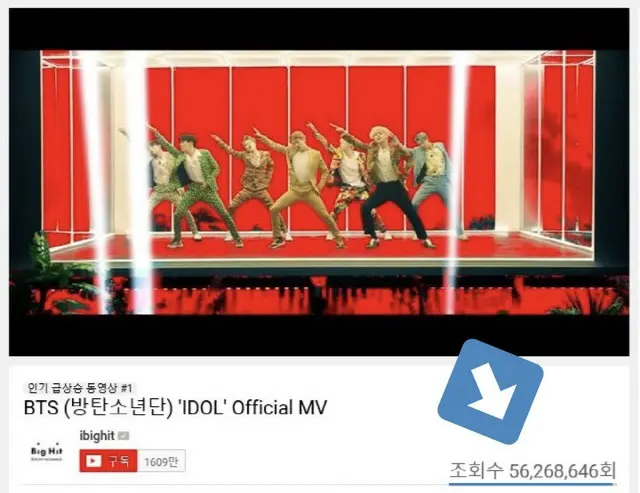Image resolution: width=640 pixels, height=493 pixels.
Task: Click the YouTube play logo in subscribe button
Action: pyautogui.click(x=93, y=461)
